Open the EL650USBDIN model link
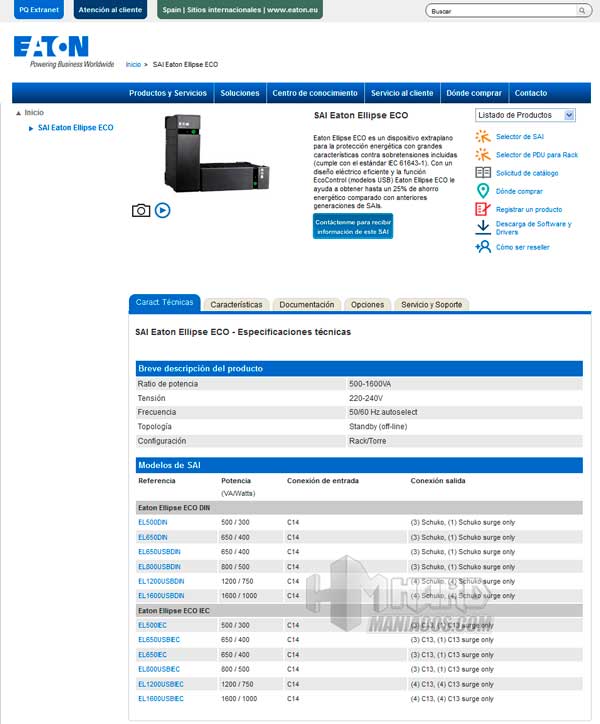The height and width of the screenshot is (724, 600). (159, 552)
